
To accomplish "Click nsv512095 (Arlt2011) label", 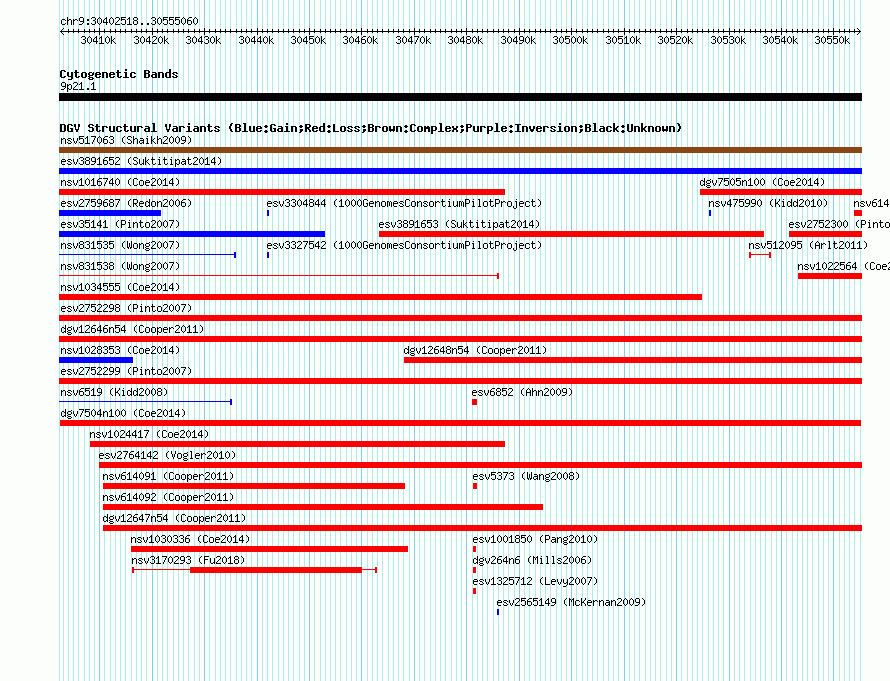I will pos(808,245).
